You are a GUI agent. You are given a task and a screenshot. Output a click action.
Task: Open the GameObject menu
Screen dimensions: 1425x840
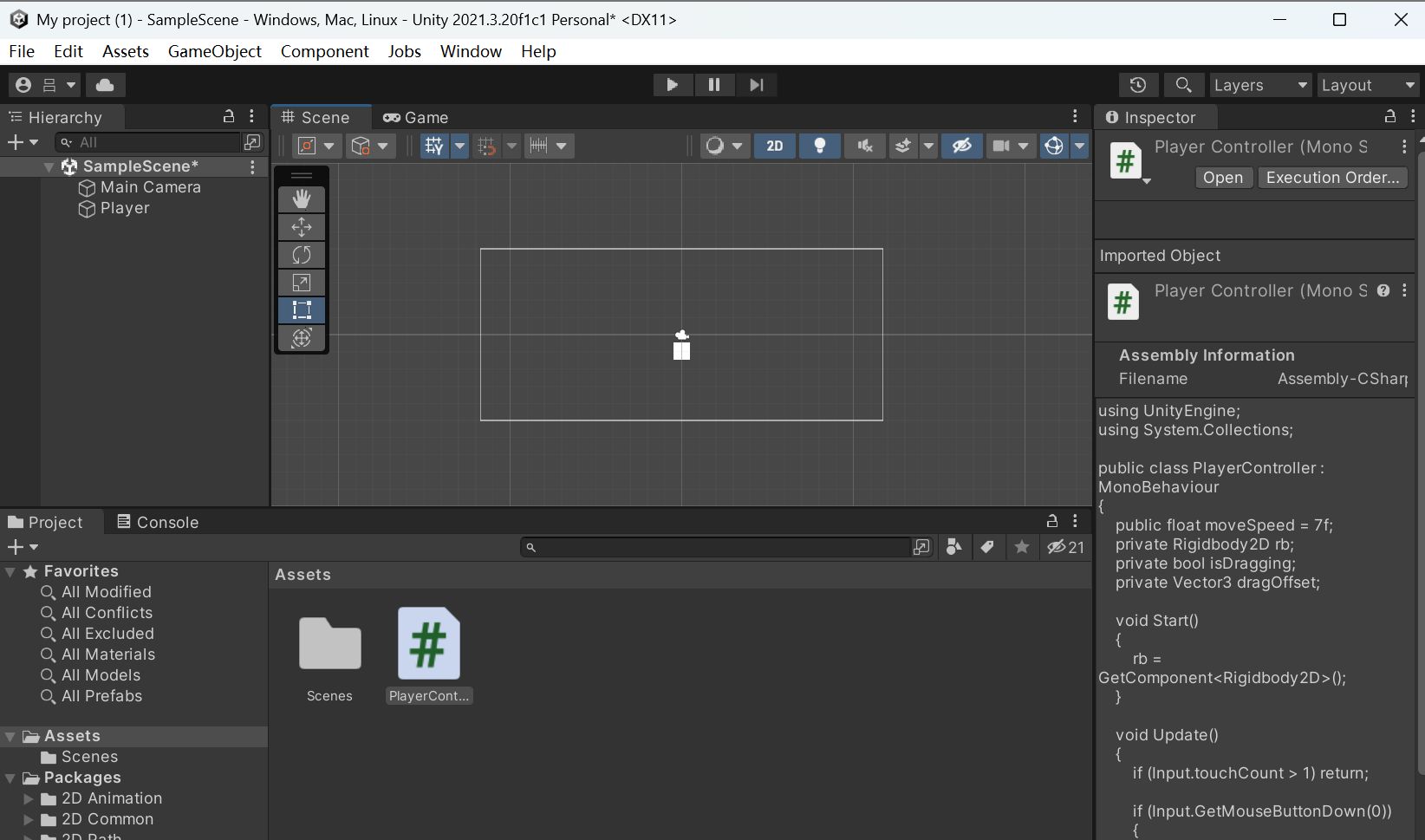(x=215, y=51)
